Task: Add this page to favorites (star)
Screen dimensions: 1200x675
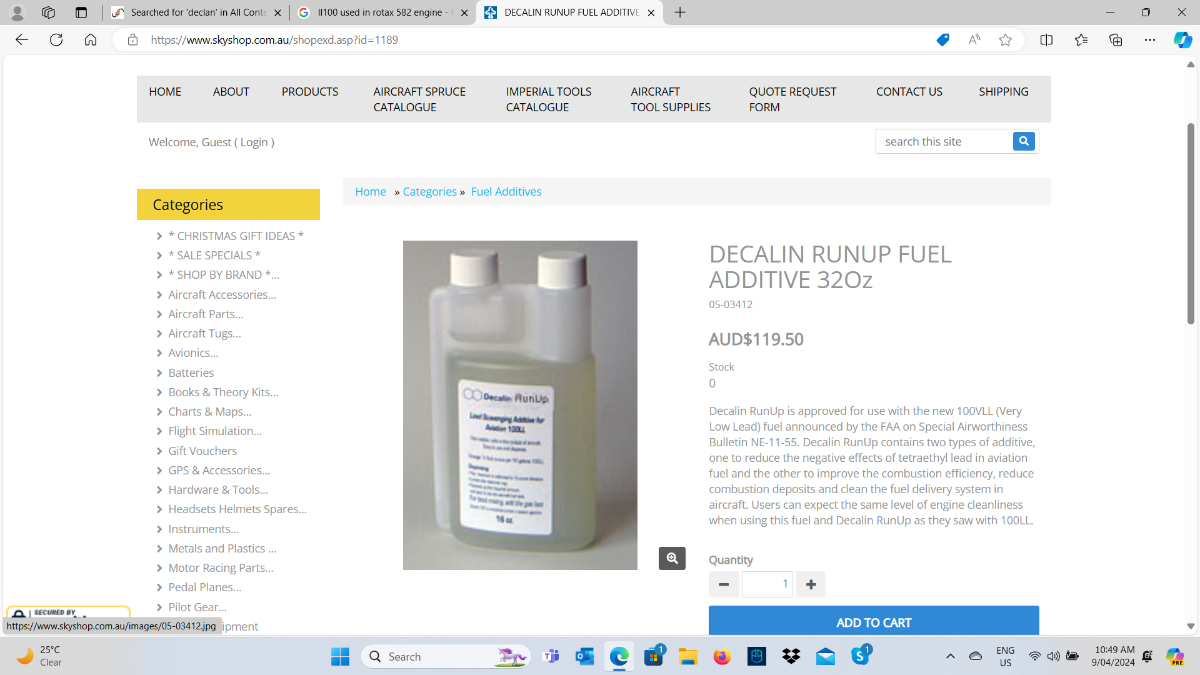Action: tap(1005, 40)
